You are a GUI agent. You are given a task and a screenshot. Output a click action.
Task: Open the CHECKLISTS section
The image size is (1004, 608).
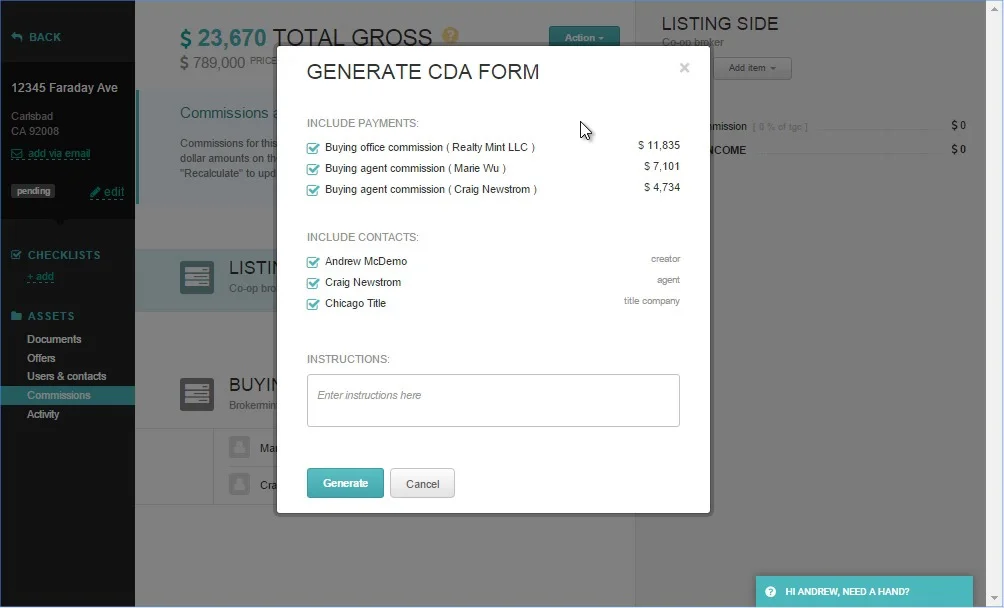tap(63, 255)
